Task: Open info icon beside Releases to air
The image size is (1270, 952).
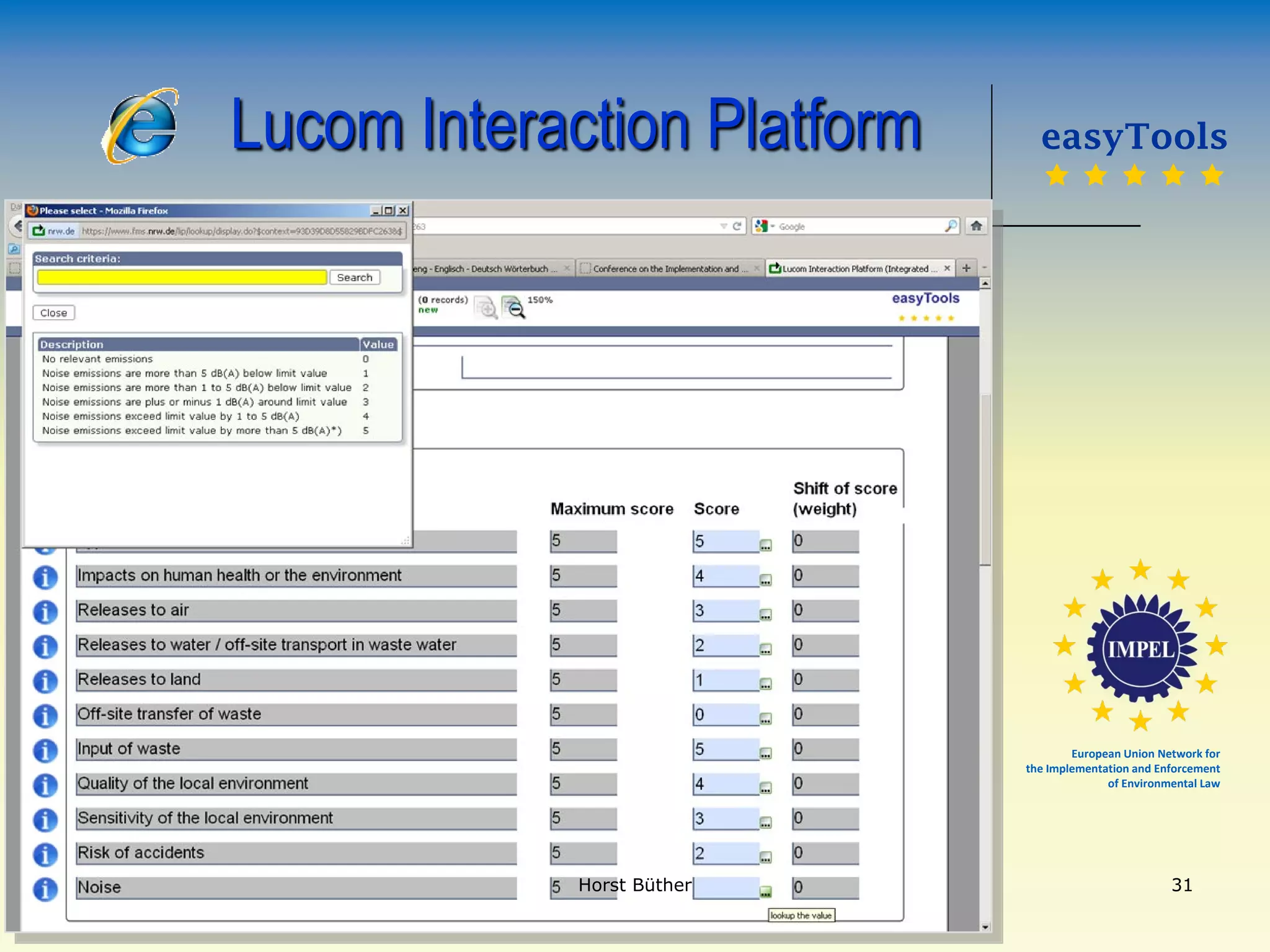Action: tap(45, 612)
